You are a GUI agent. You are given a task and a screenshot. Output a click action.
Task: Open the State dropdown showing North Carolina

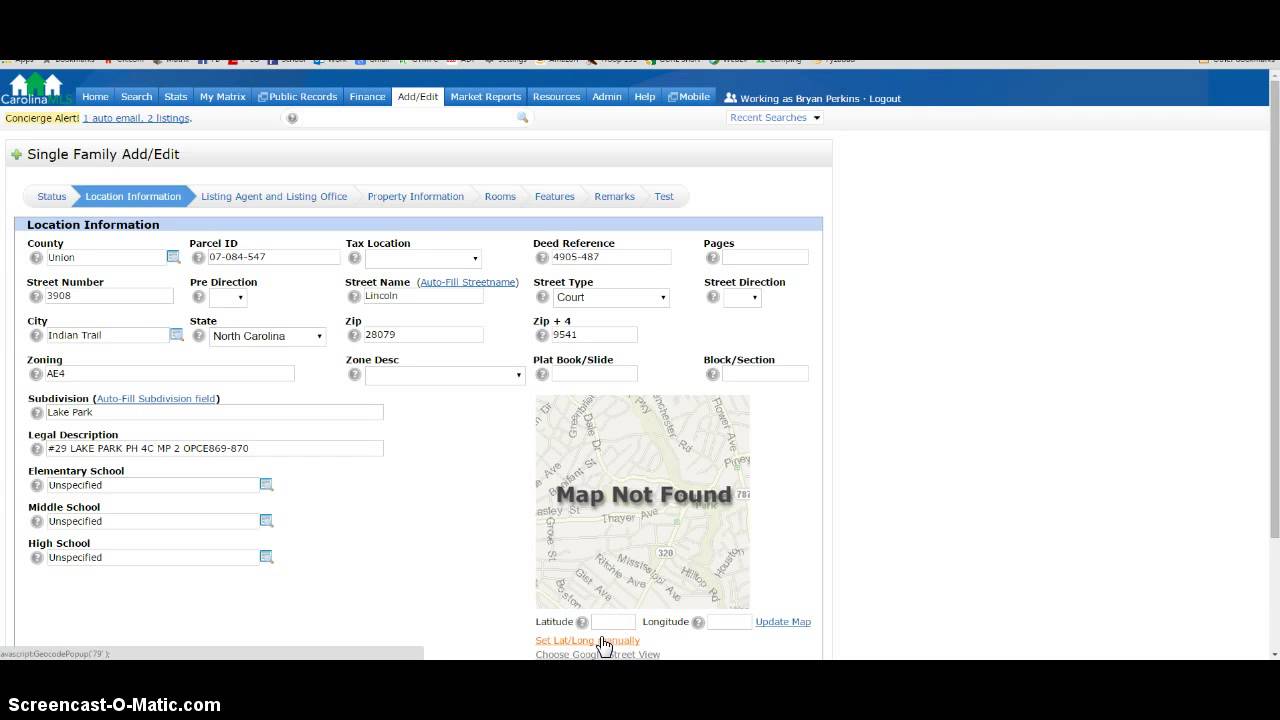[267, 336]
